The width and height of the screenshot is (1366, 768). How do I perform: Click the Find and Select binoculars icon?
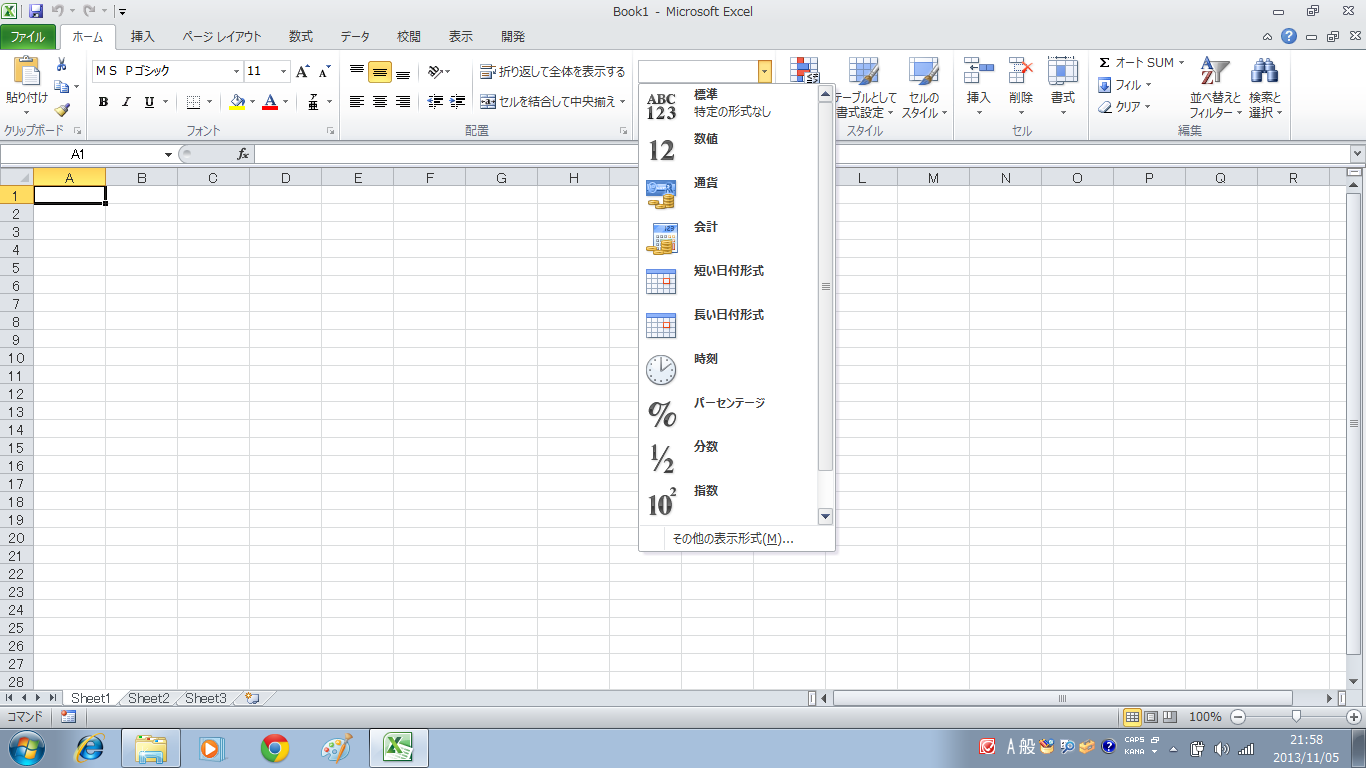1264,73
